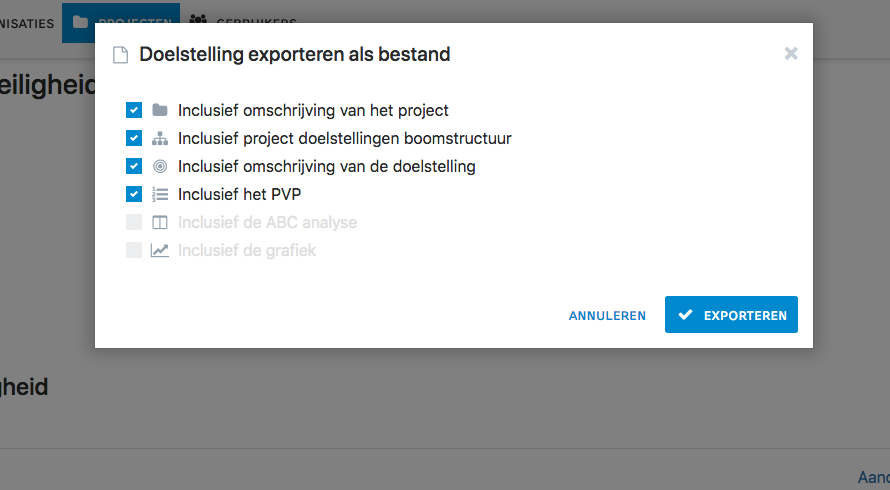The image size is (890, 490).
Task: Click the Exporteren button
Action: click(731, 315)
